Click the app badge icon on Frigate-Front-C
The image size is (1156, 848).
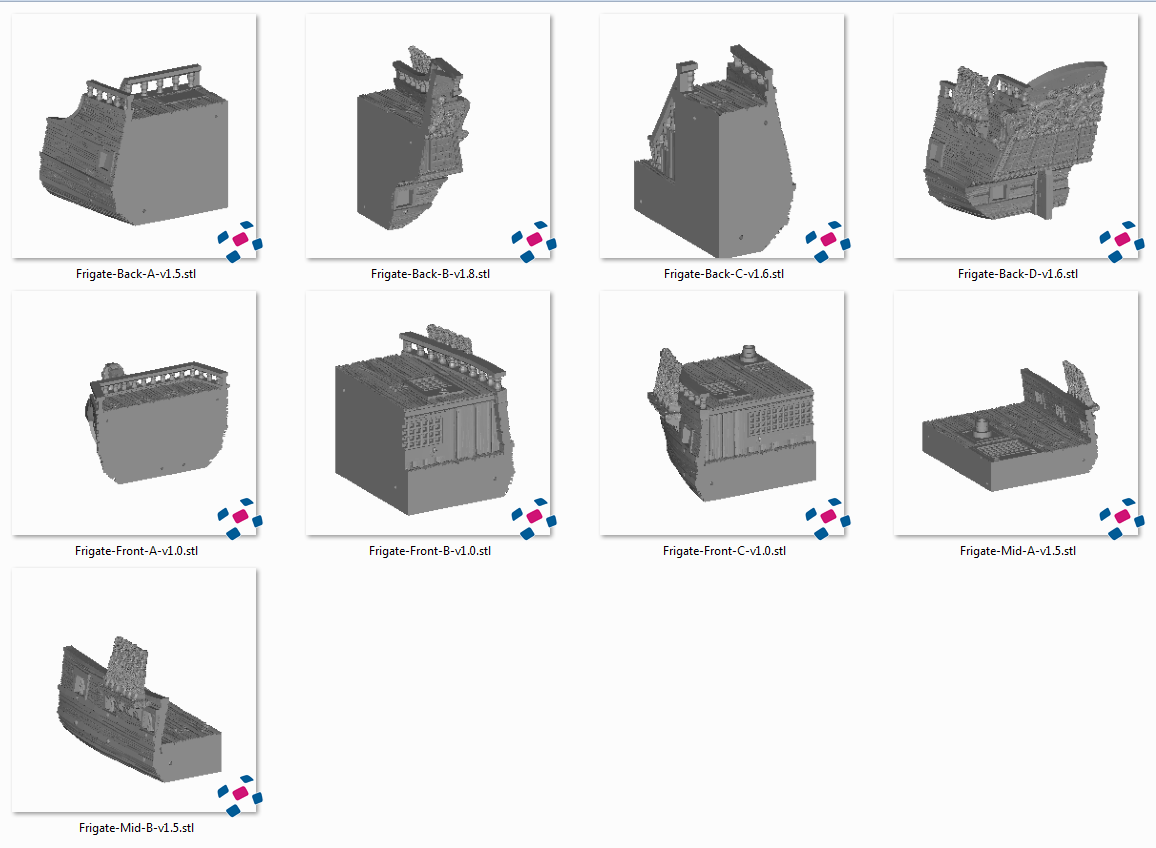pyautogui.click(x=828, y=518)
